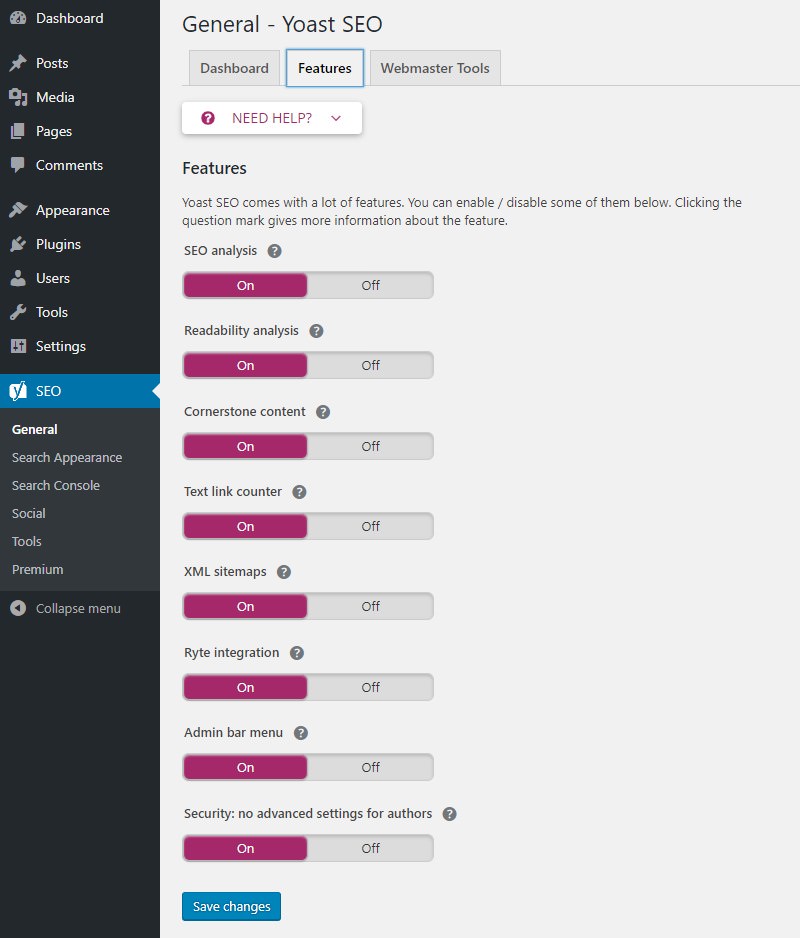Screen dimensions: 800x938
Task: Open the Dashboard tab of Yoast SEO
Action: 233,68
